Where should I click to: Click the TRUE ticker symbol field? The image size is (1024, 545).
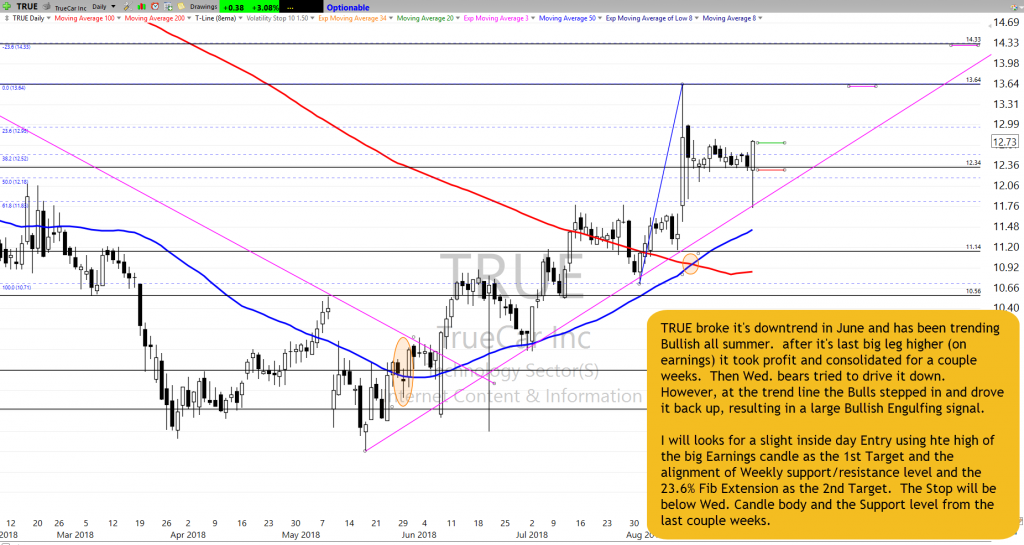tap(27, 7)
